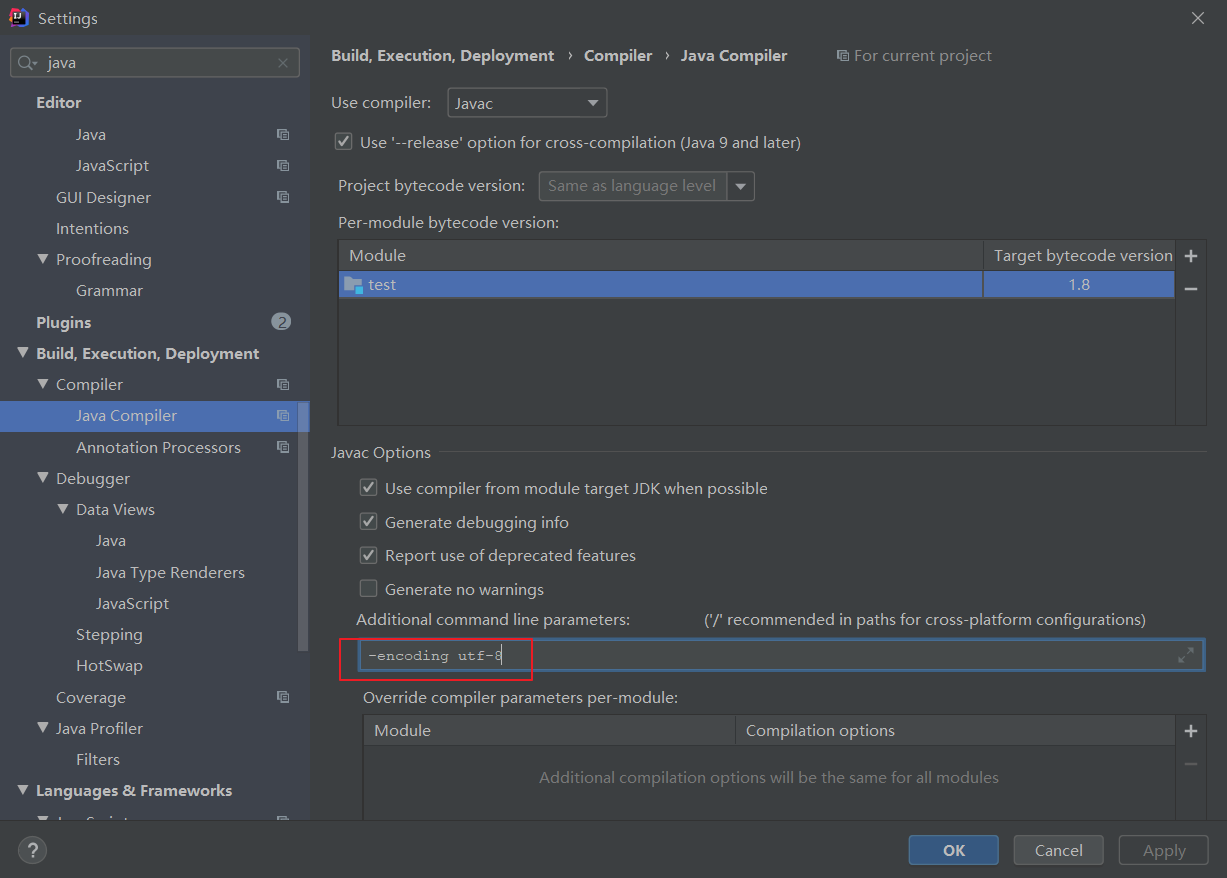This screenshot has height=878, width=1227.
Task: Click the Module column header in override table
Action: (549, 730)
